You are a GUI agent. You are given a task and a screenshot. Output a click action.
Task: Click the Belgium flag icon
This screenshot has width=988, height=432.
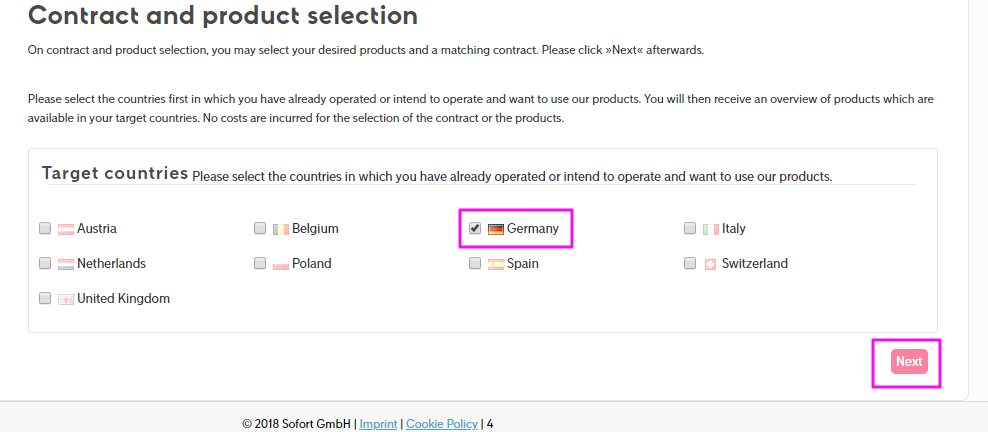(281, 229)
